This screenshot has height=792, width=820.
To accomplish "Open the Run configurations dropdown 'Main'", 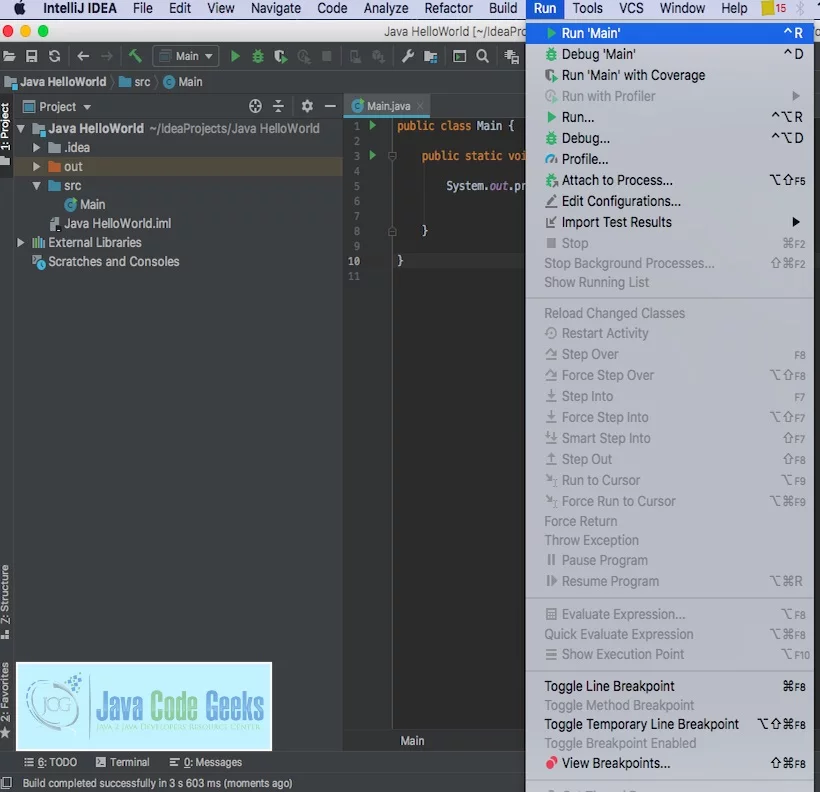I will 186,56.
